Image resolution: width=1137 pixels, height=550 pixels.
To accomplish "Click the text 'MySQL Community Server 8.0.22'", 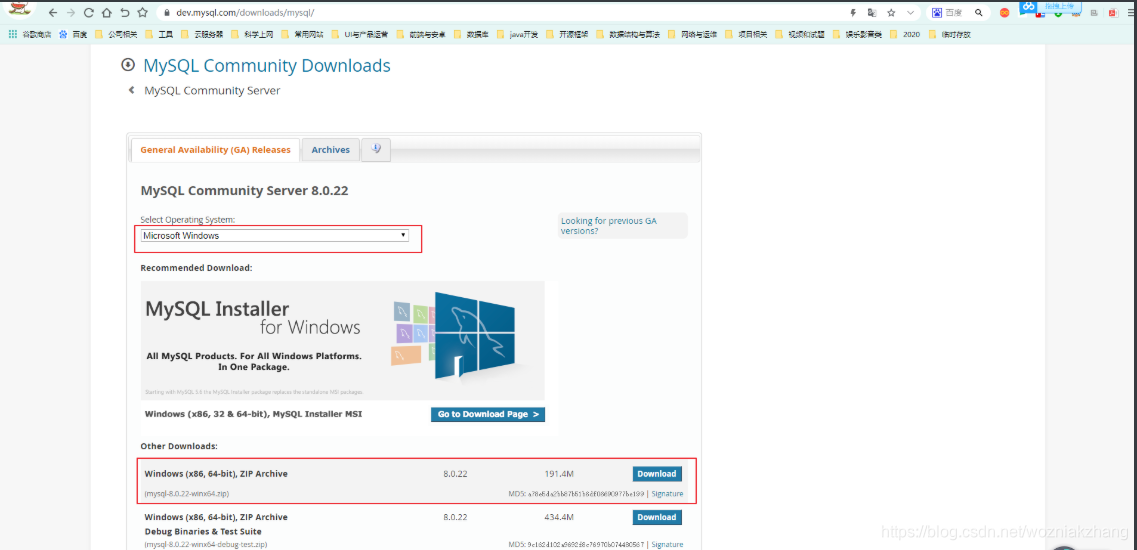I will click(246, 192).
